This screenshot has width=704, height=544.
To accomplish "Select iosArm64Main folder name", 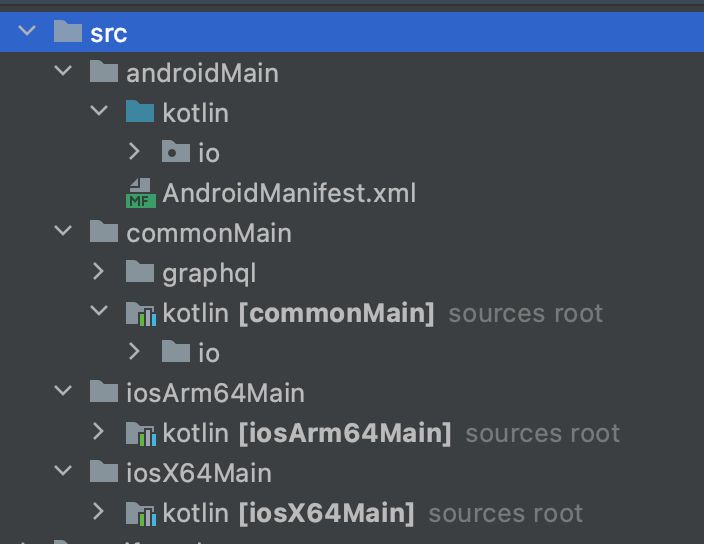I will point(216,393).
